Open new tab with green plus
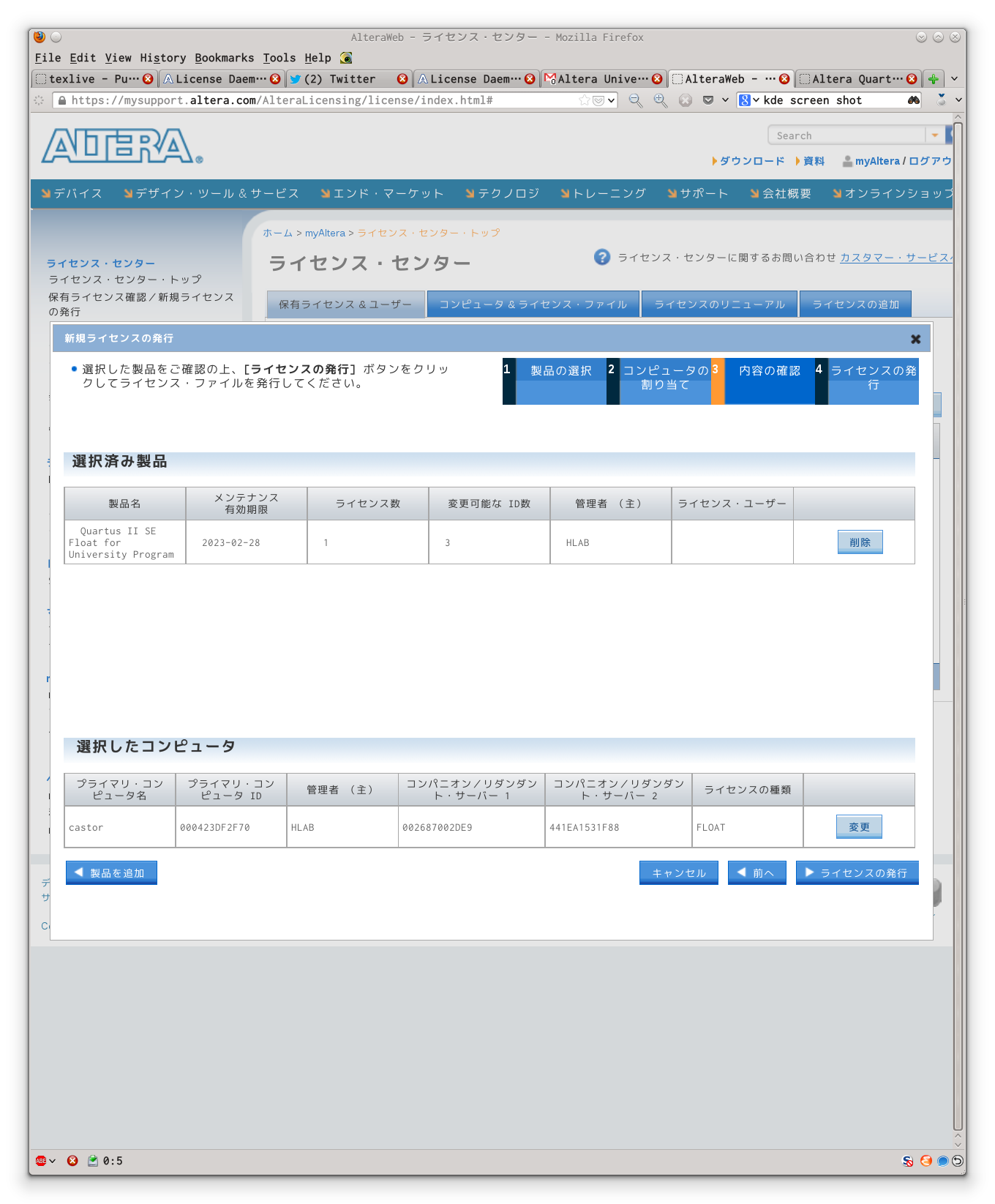995x1204 pixels. 934,79
